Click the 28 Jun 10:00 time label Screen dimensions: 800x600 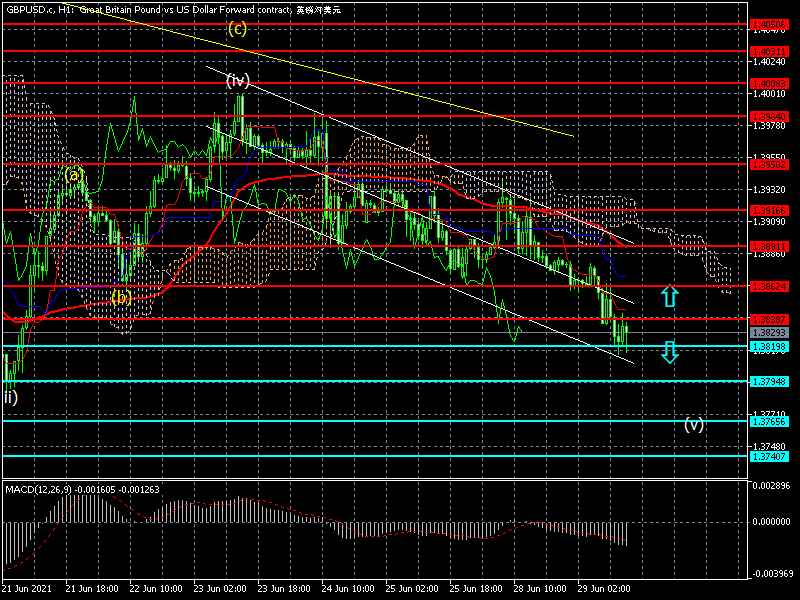click(x=540, y=588)
